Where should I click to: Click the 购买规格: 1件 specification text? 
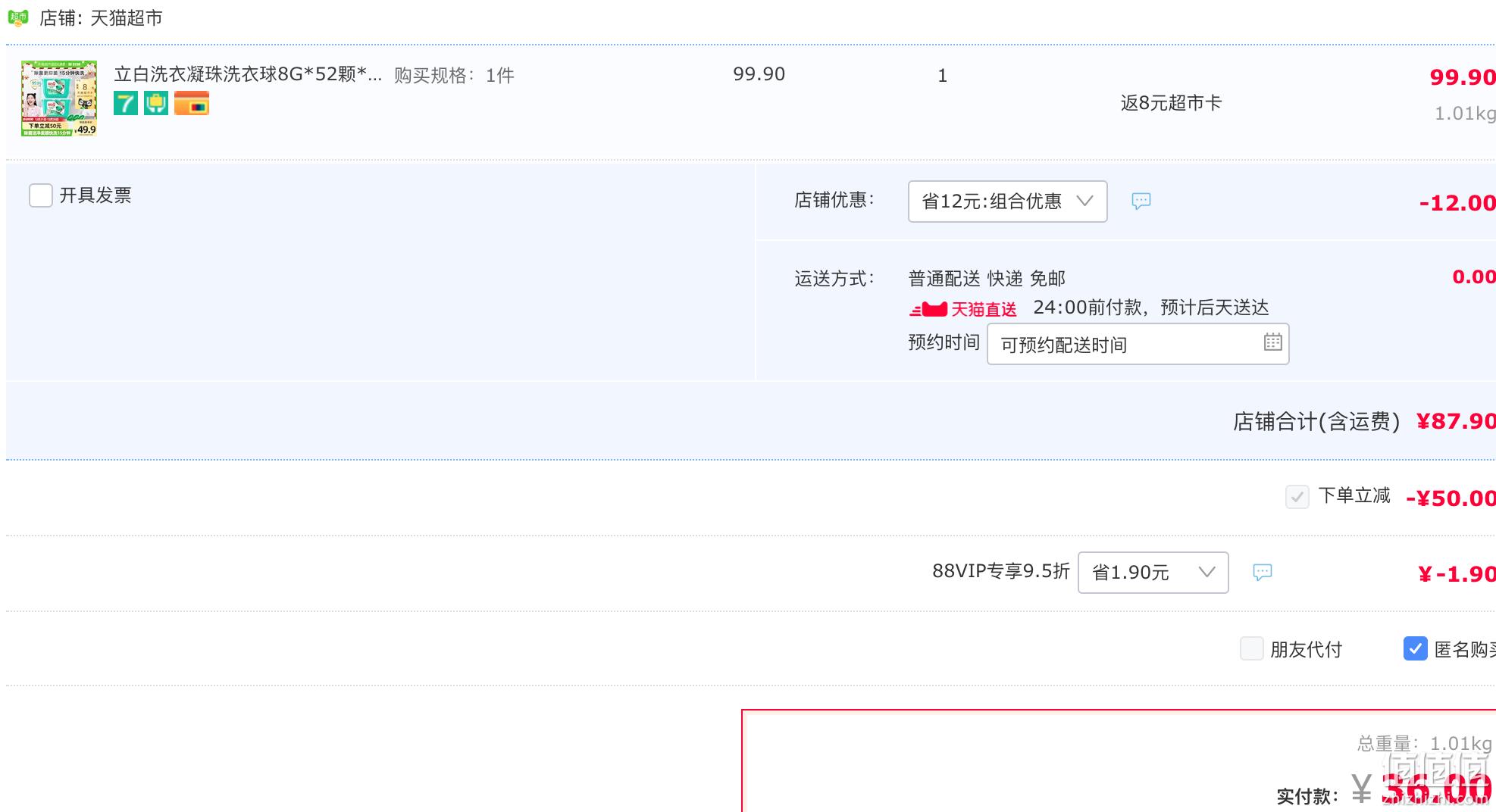pos(454,75)
